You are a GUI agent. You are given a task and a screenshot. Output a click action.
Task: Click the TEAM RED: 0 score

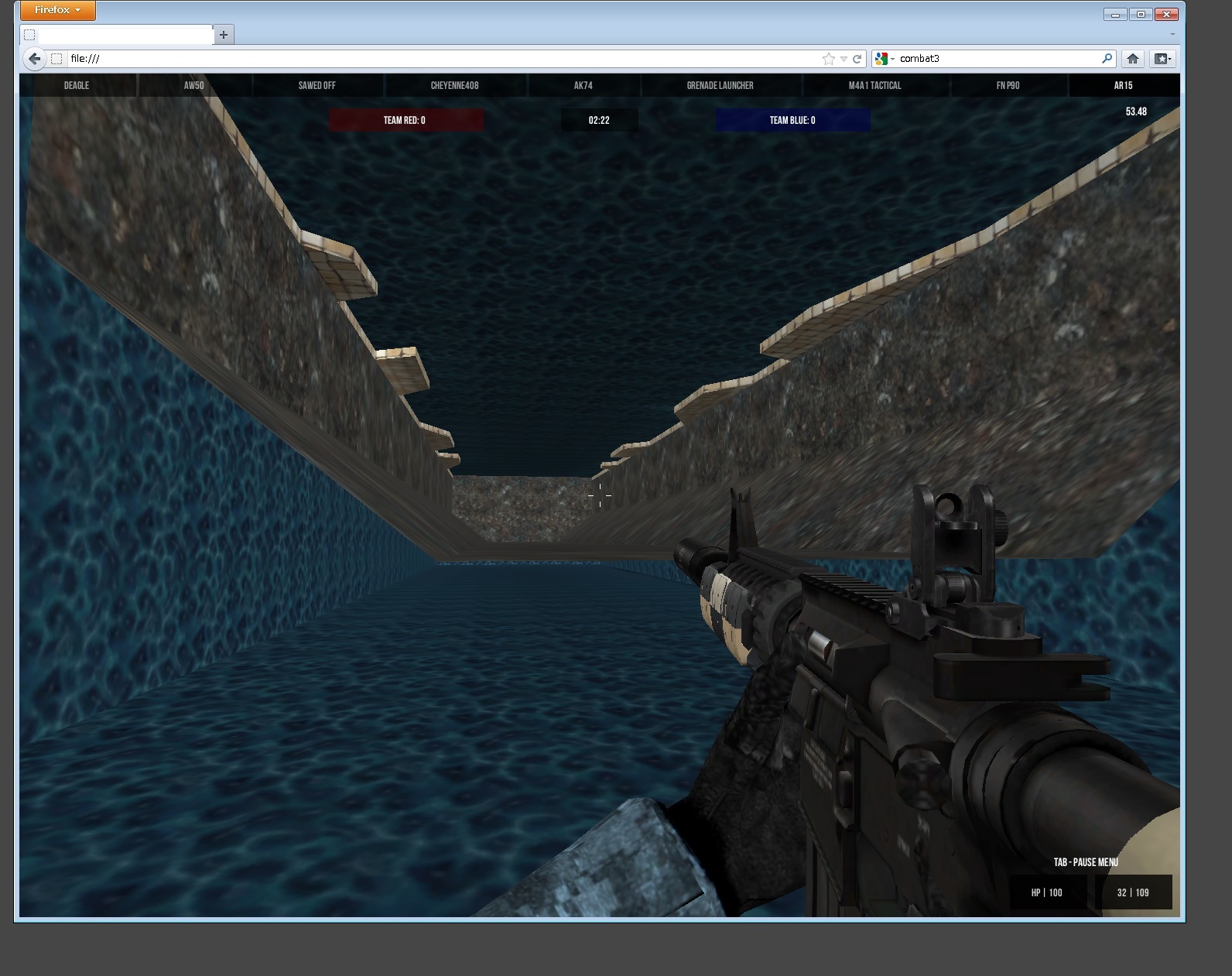click(x=406, y=120)
